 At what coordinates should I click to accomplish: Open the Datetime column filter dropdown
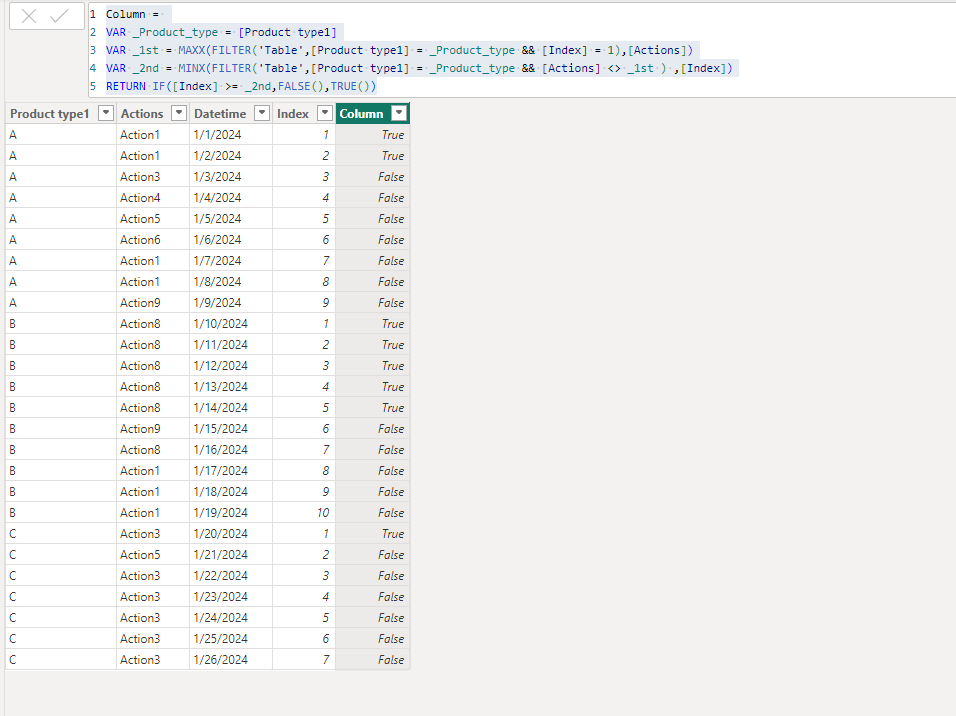point(262,113)
